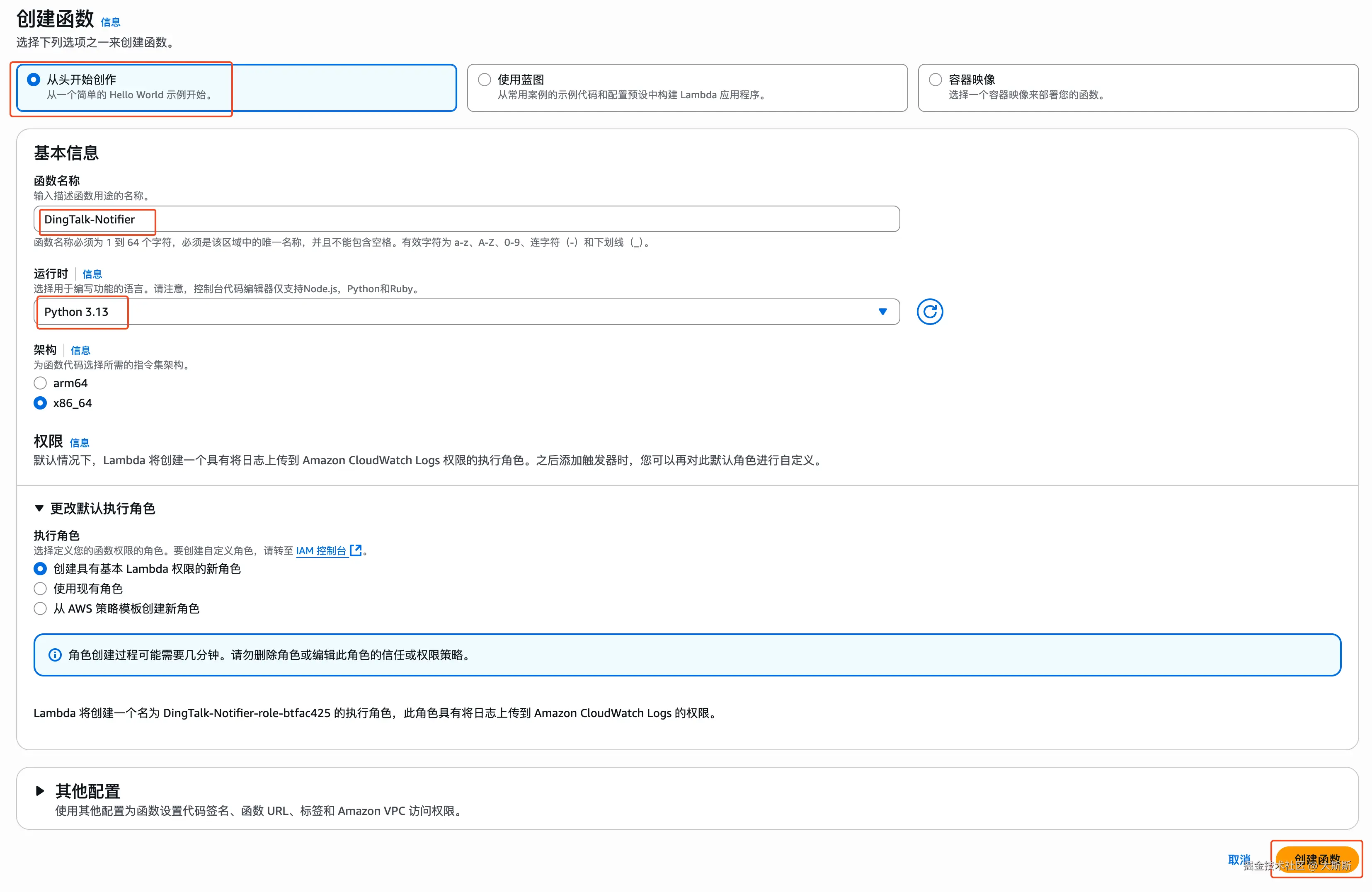Screen dimensions: 1372x892
Task: Click the external link icon beside IAM 控制台
Action: pos(356,550)
